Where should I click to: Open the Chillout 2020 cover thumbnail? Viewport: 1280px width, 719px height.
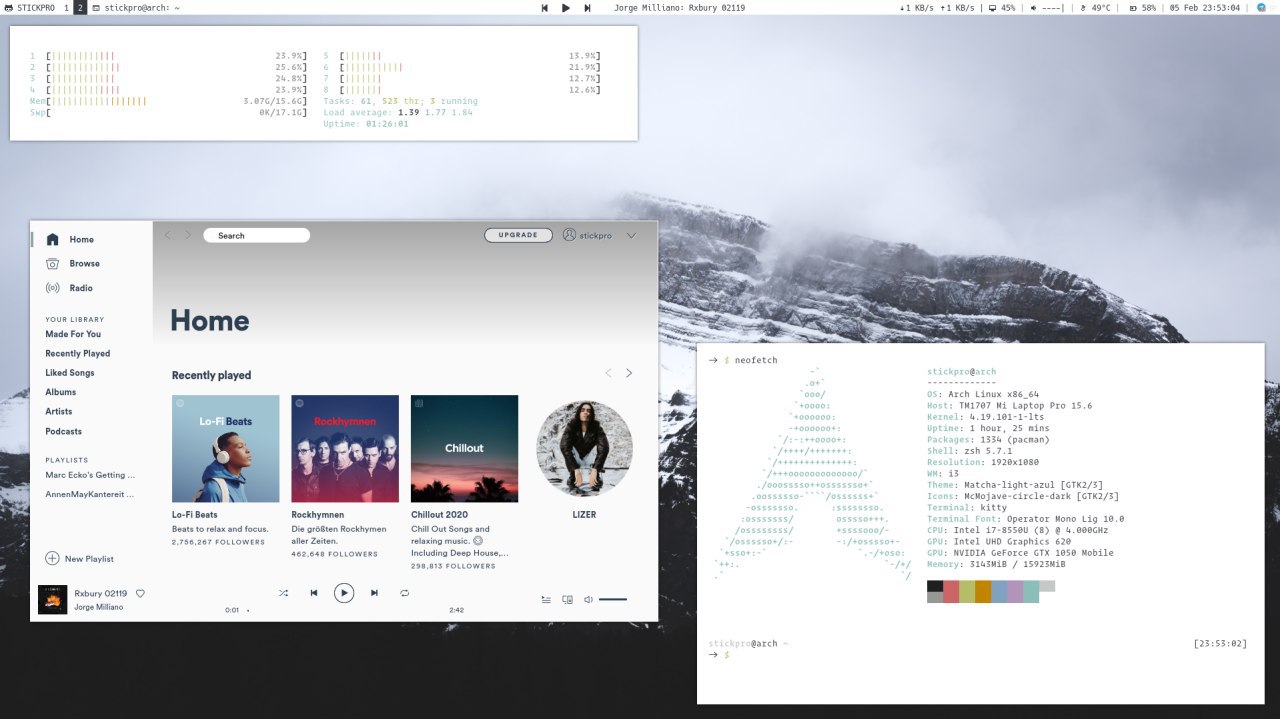tap(464, 448)
